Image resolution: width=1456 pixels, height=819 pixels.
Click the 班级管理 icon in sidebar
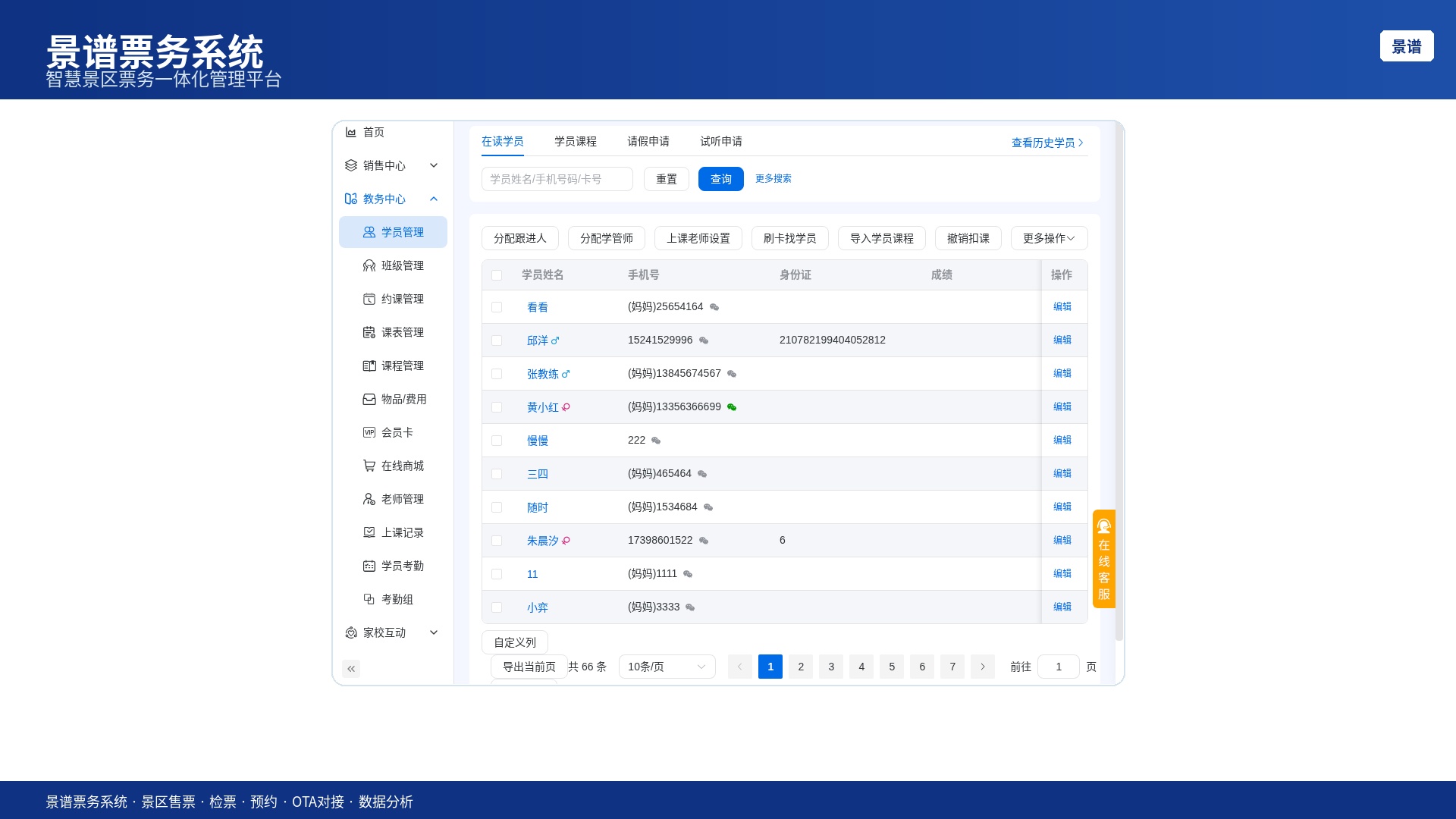click(x=369, y=265)
